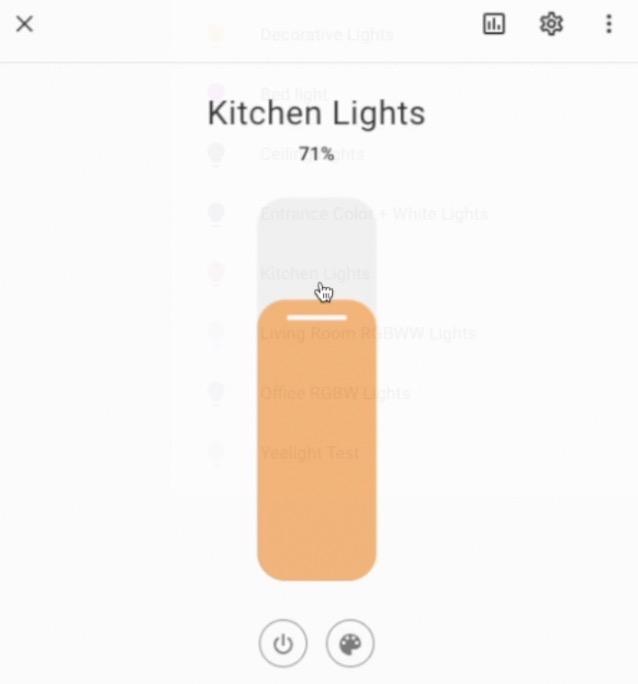Select Living Room RGBWW Lights entry

coord(368,333)
